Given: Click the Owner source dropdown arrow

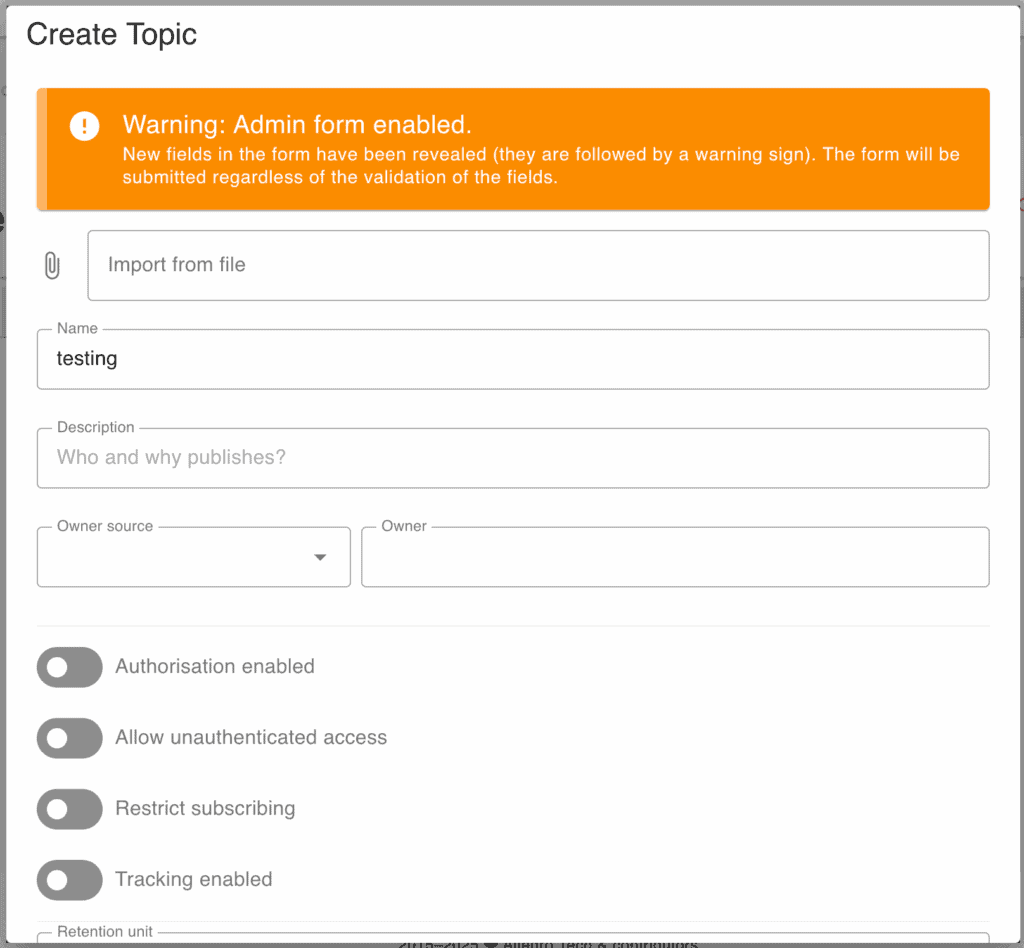Looking at the screenshot, I should [320, 557].
